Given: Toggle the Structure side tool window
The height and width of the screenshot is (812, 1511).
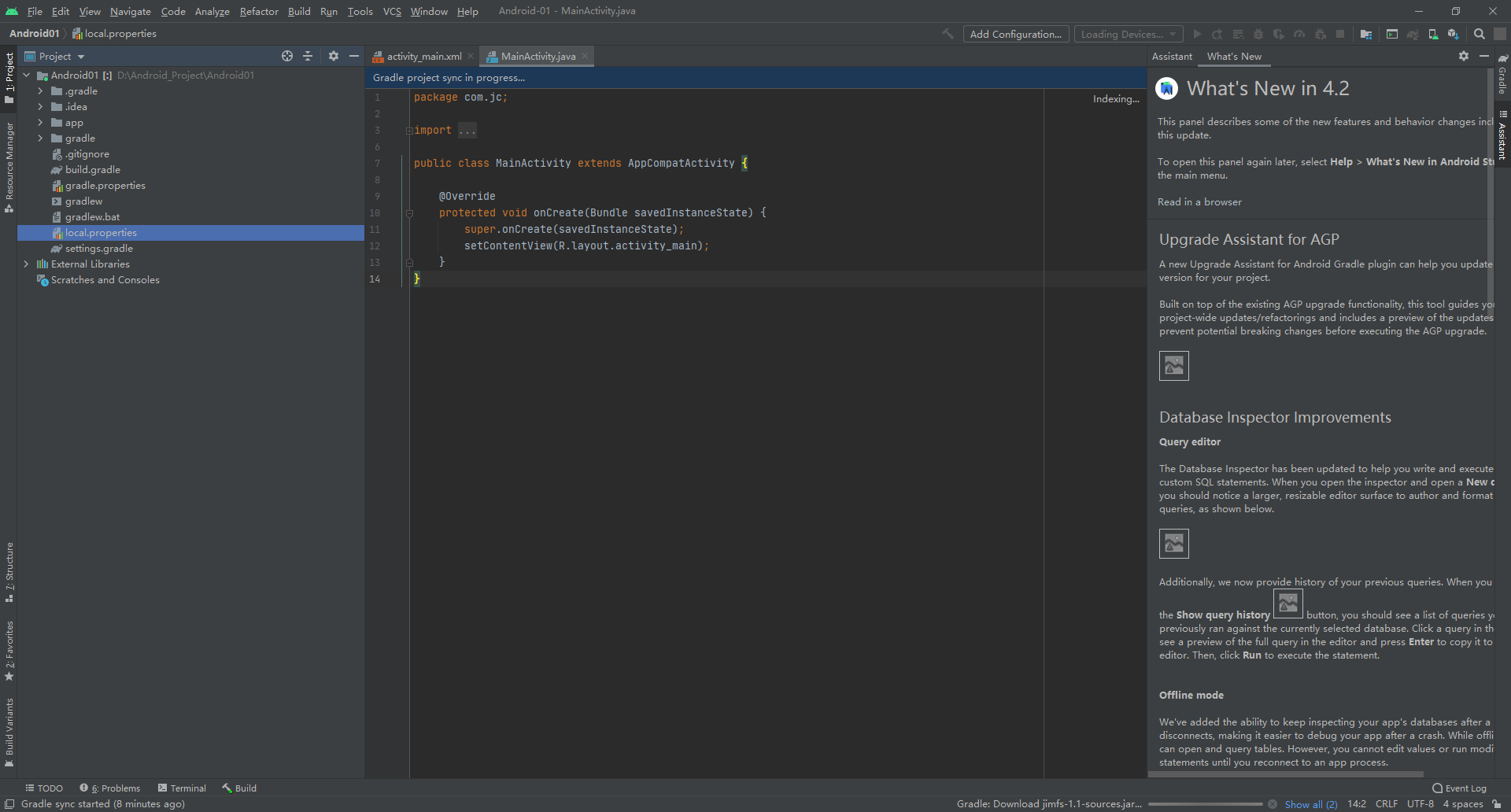Looking at the screenshot, I should point(9,573).
